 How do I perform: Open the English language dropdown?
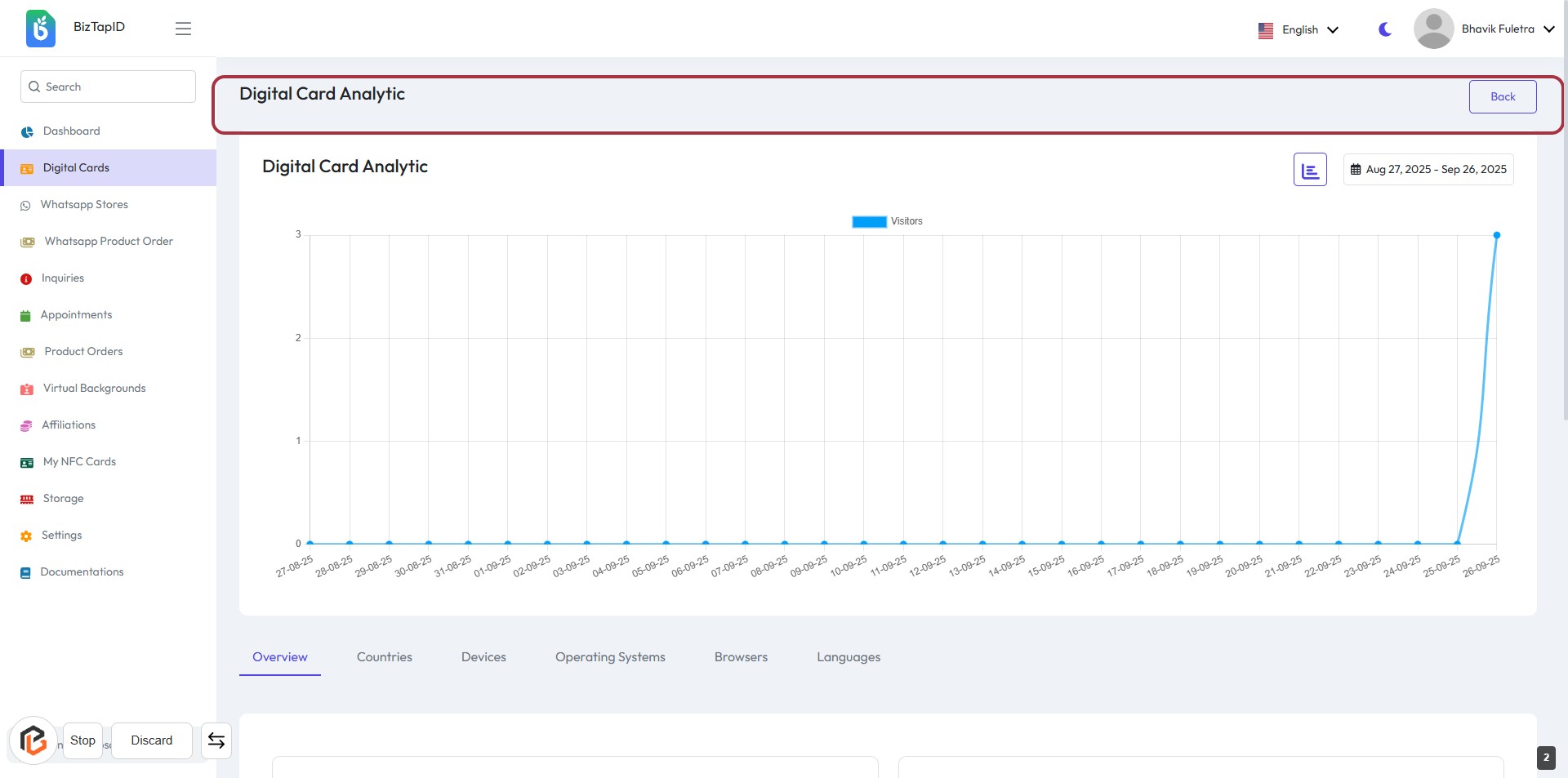[x=1298, y=30]
